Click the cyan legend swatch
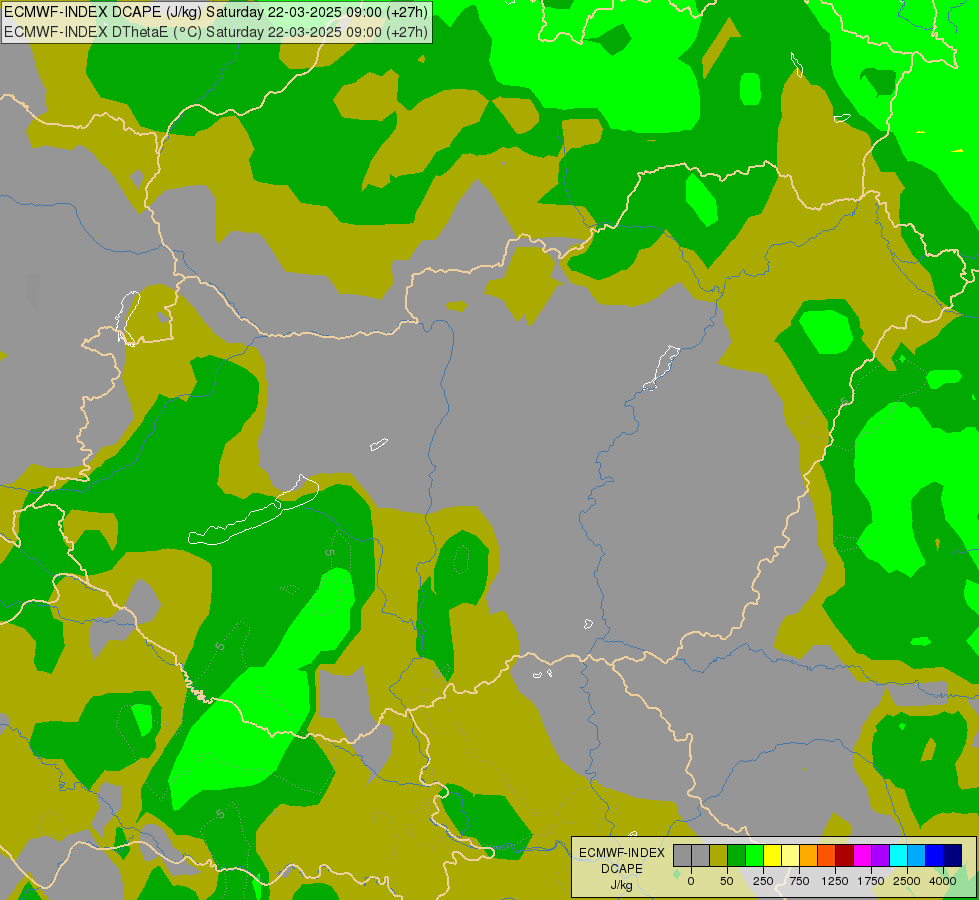The height and width of the screenshot is (900, 979). click(898, 855)
